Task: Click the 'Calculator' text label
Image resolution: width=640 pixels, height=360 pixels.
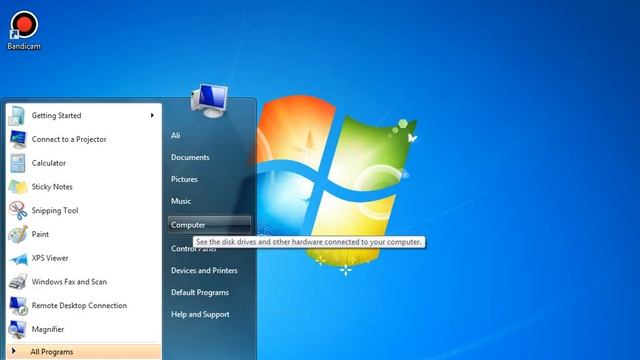Action: pyautogui.click(x=49, y=163)
